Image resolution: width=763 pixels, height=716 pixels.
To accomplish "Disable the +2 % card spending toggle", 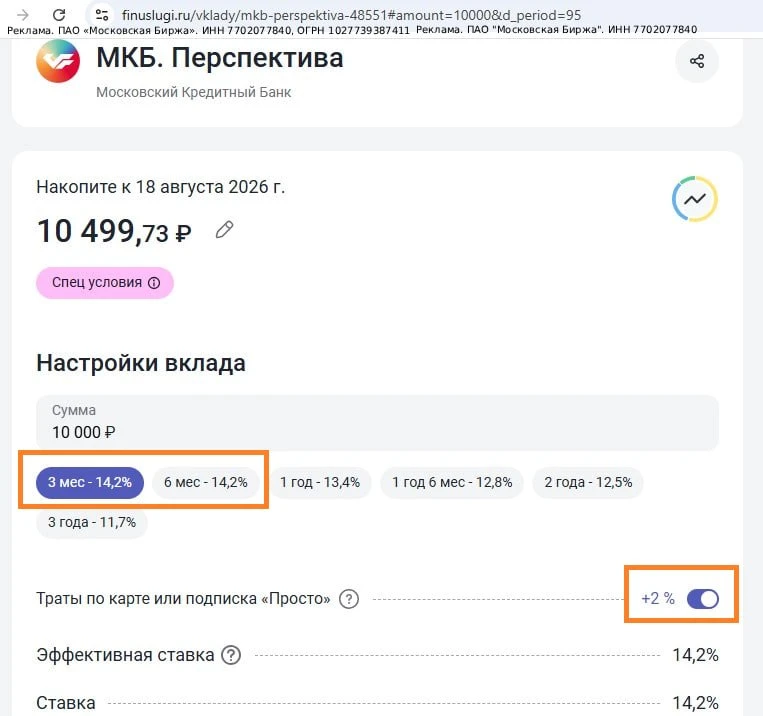I will coord(702,599).
